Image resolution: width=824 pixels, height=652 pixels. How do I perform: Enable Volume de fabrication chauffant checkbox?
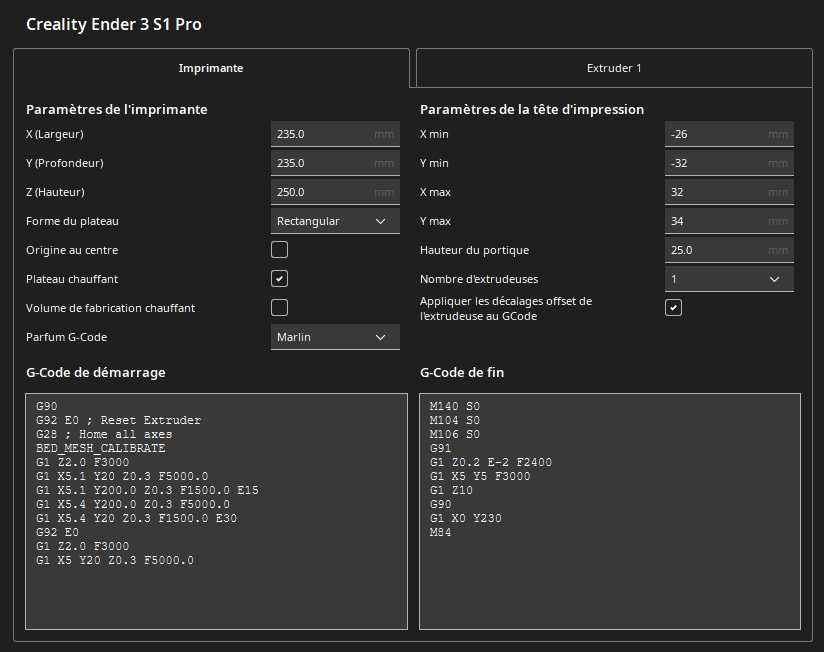pyautogui.click(x=280, y=307)
